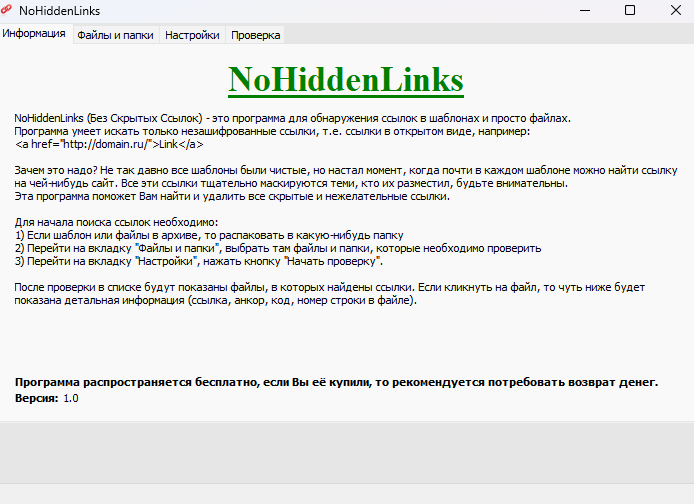Switch to the Проверка tab
Screen dimensions: 694x504
click(x=255, y=35)
